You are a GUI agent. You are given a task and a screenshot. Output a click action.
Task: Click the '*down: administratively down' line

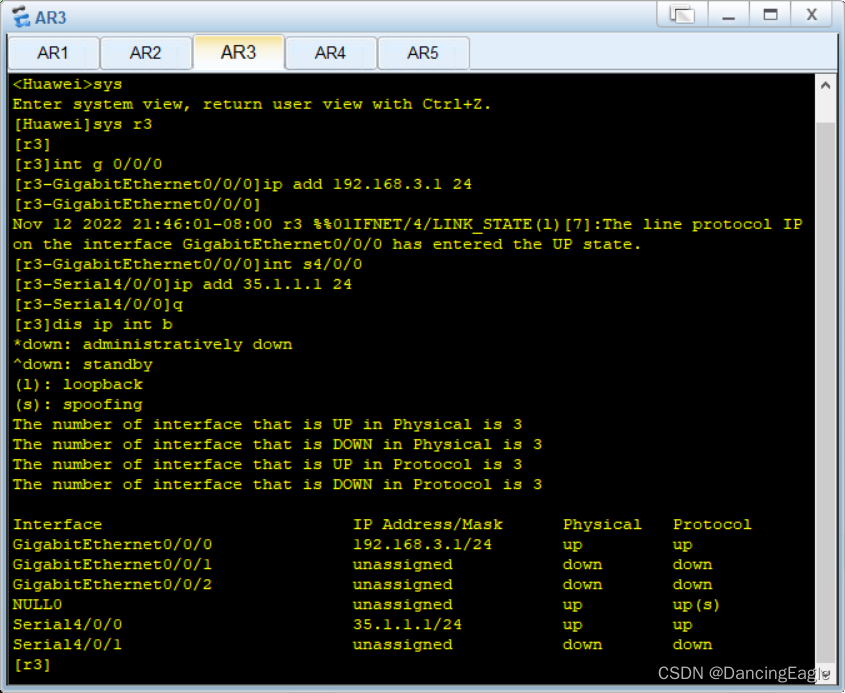pos(153,344)
